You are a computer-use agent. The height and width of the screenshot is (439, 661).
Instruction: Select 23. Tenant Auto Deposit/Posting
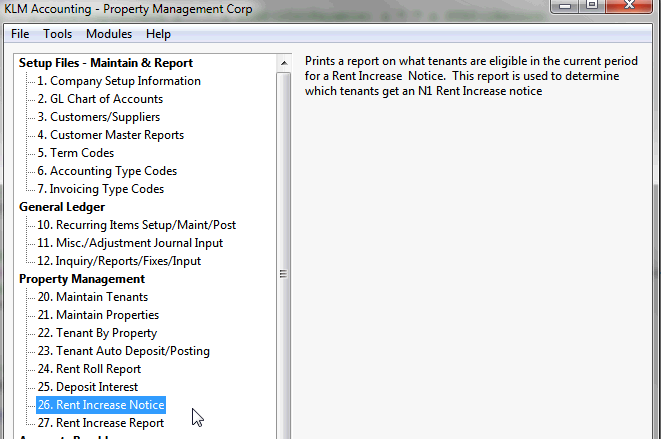pos(123,351)
